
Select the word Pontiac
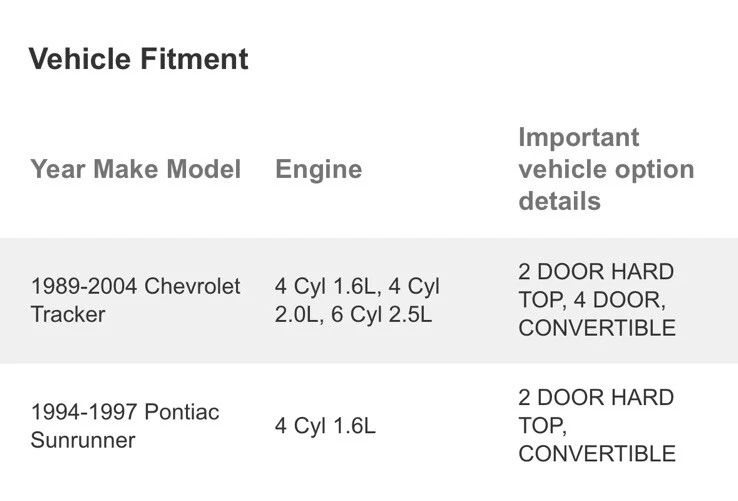(x=182, y=412)
